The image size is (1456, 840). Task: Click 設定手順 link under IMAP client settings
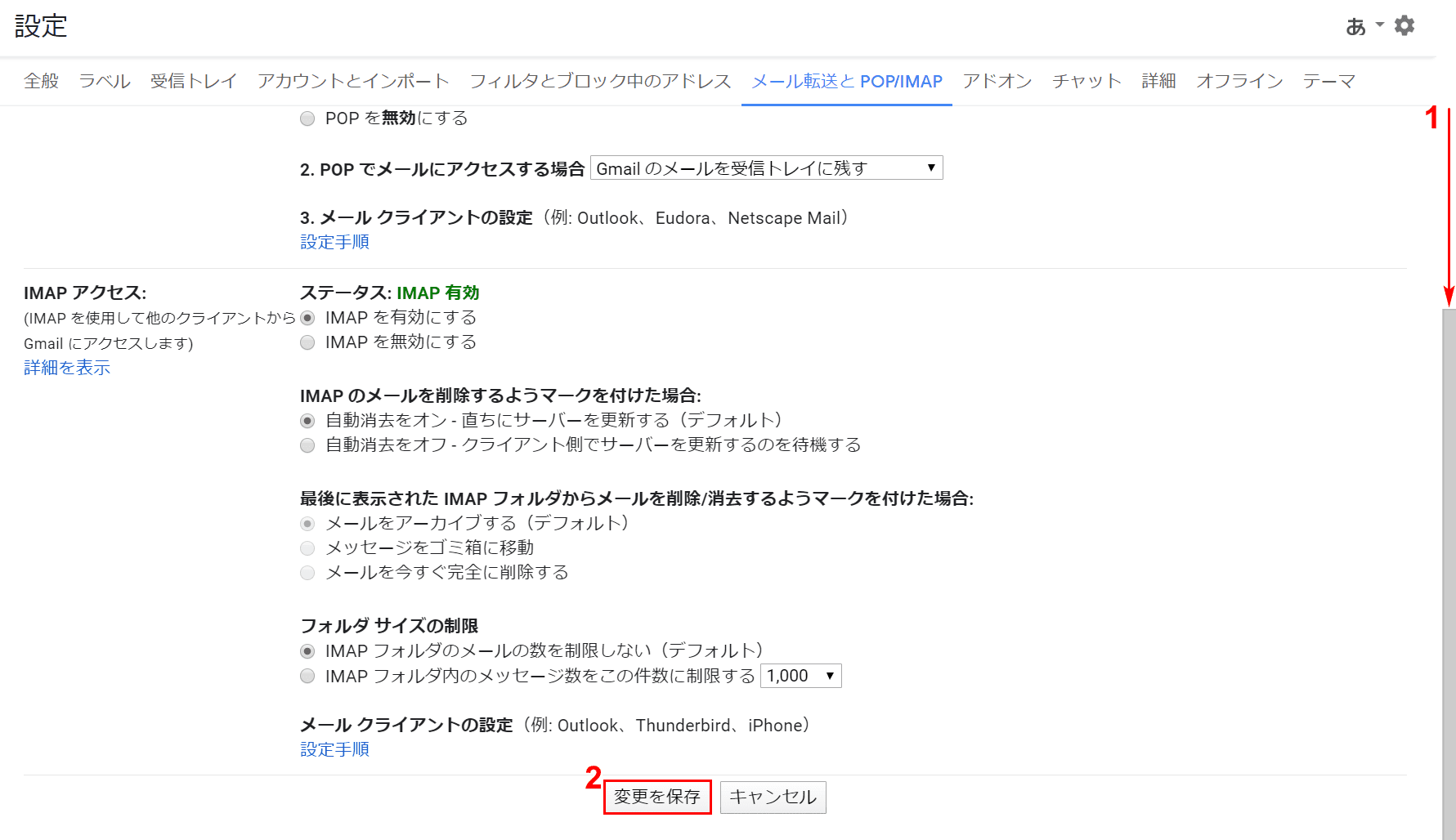click(x=334, y=749)
